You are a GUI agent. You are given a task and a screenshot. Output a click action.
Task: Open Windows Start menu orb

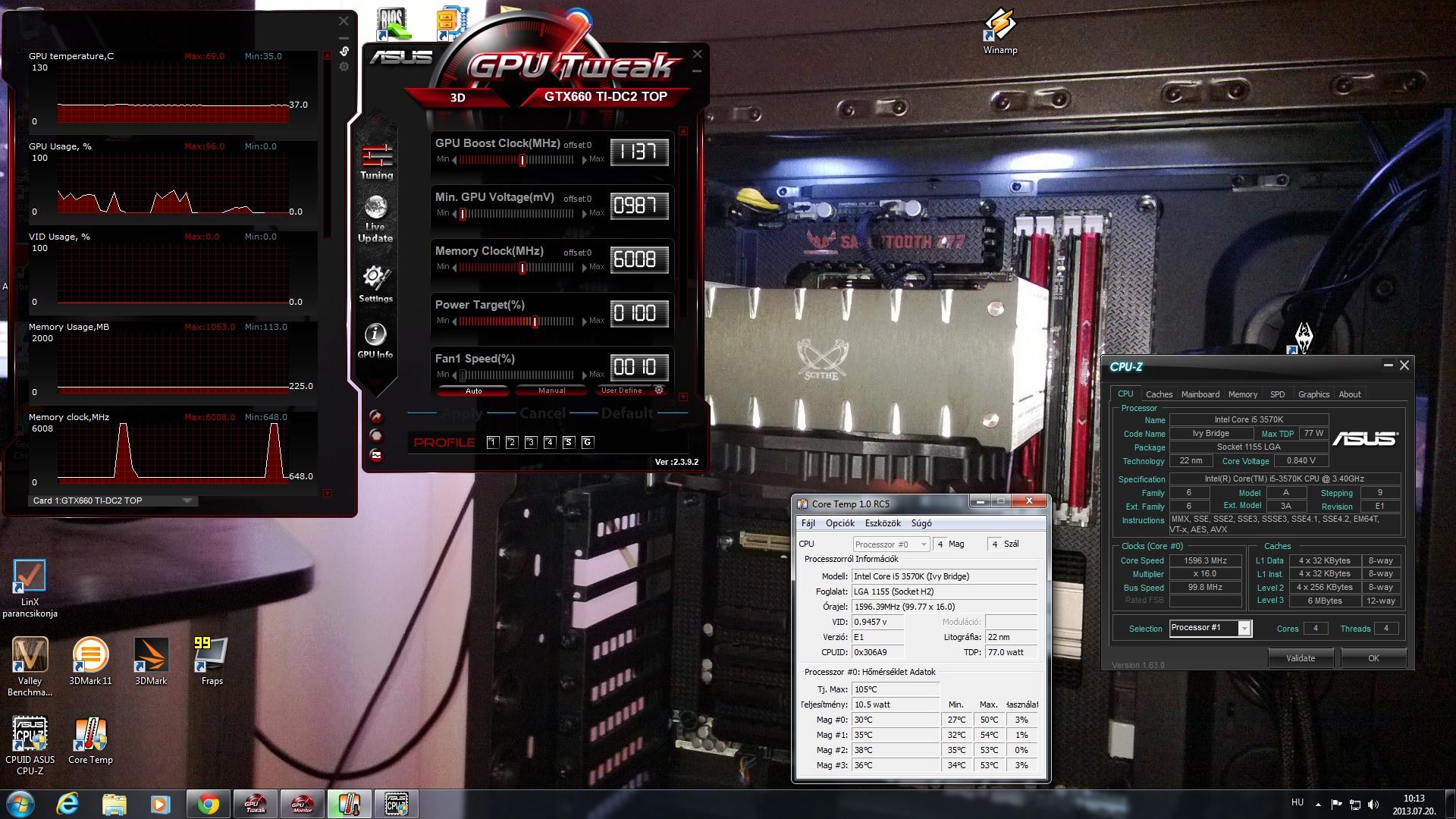point(20,804)
